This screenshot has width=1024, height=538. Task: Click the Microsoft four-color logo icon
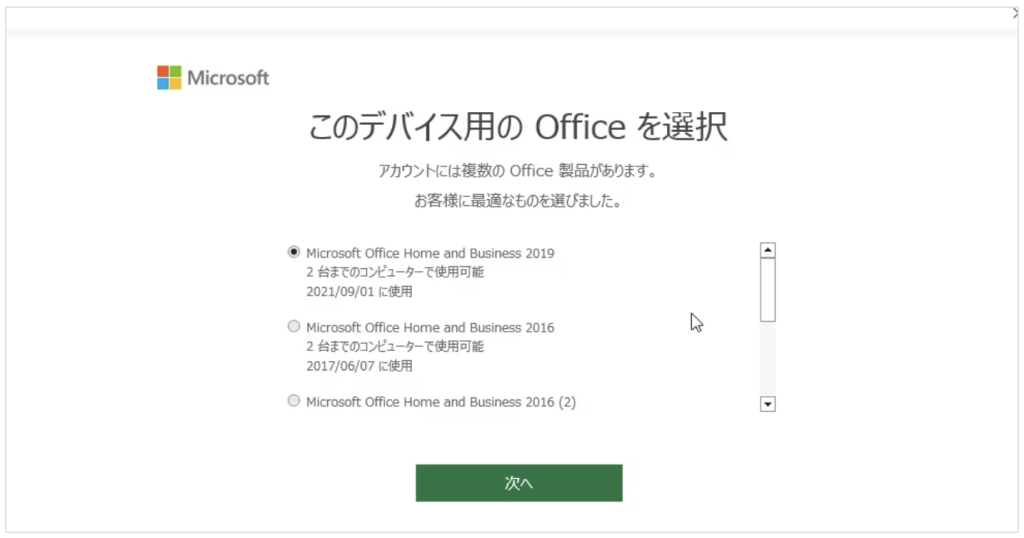[x=169, y=78]
